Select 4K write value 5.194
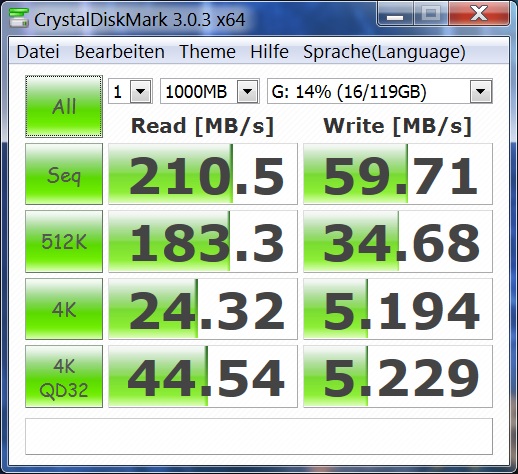 click(x=398, y=309)
